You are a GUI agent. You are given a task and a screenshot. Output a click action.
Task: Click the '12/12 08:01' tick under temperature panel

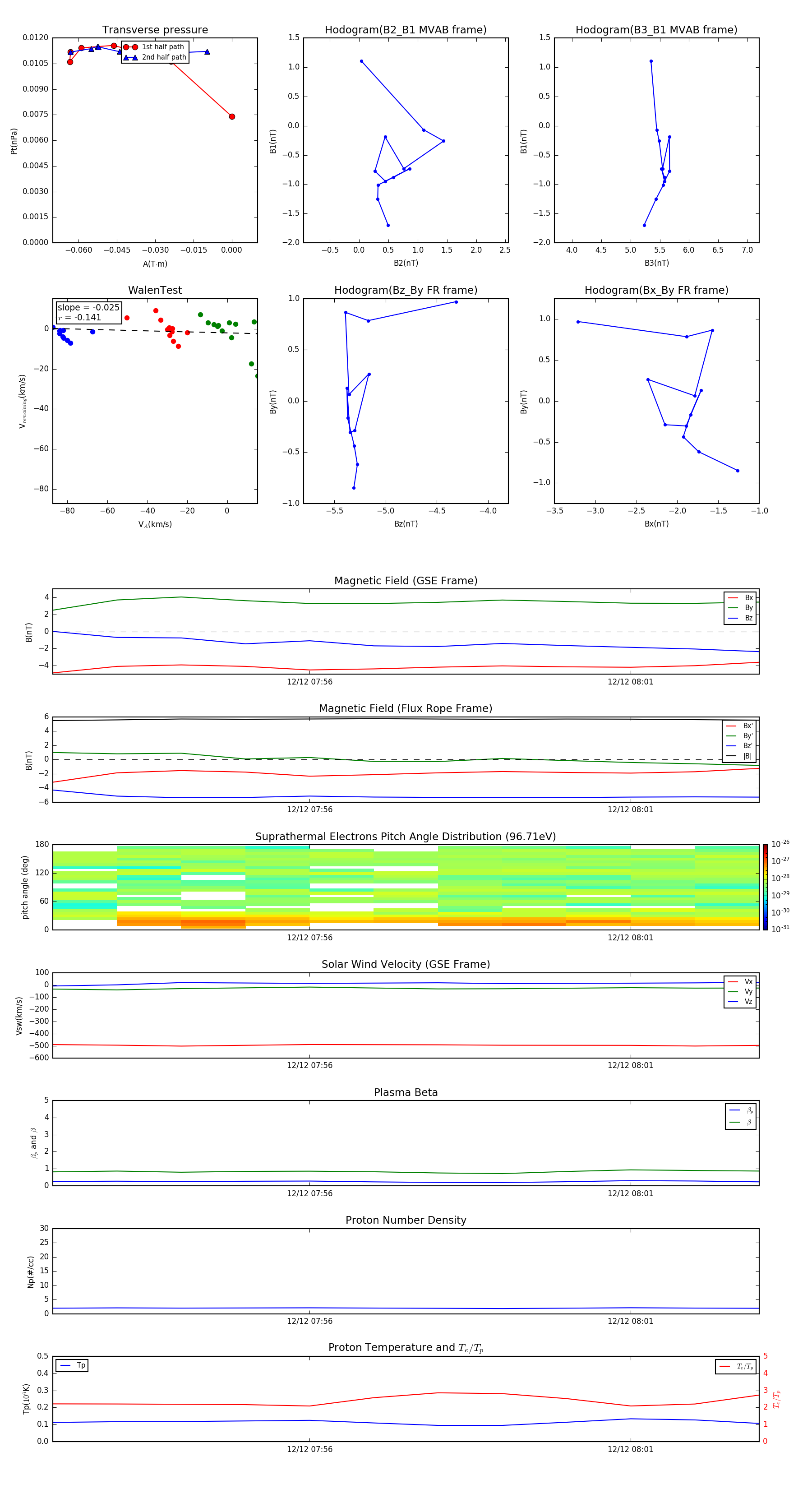(631, 1449)
